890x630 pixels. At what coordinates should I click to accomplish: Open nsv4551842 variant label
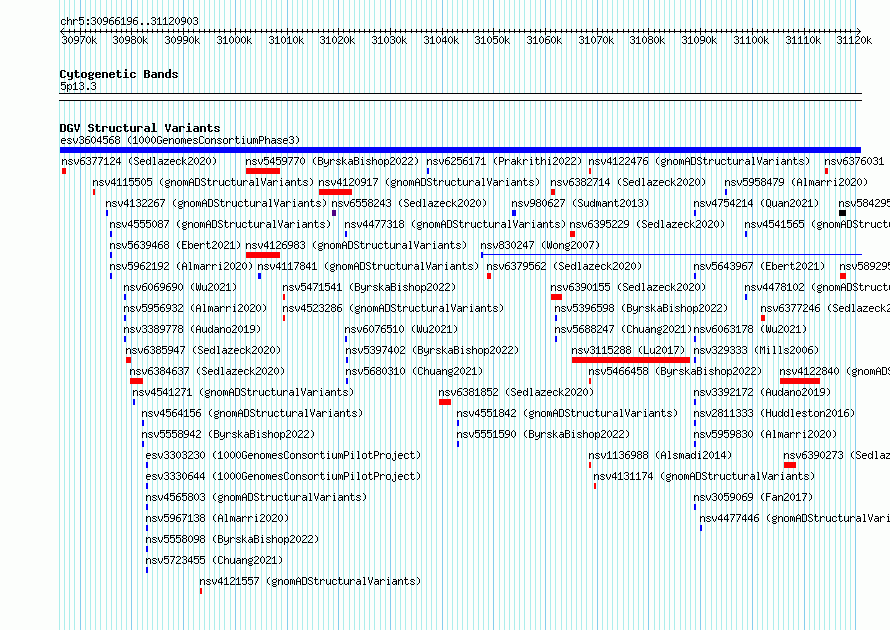click(x=567, y=413)
